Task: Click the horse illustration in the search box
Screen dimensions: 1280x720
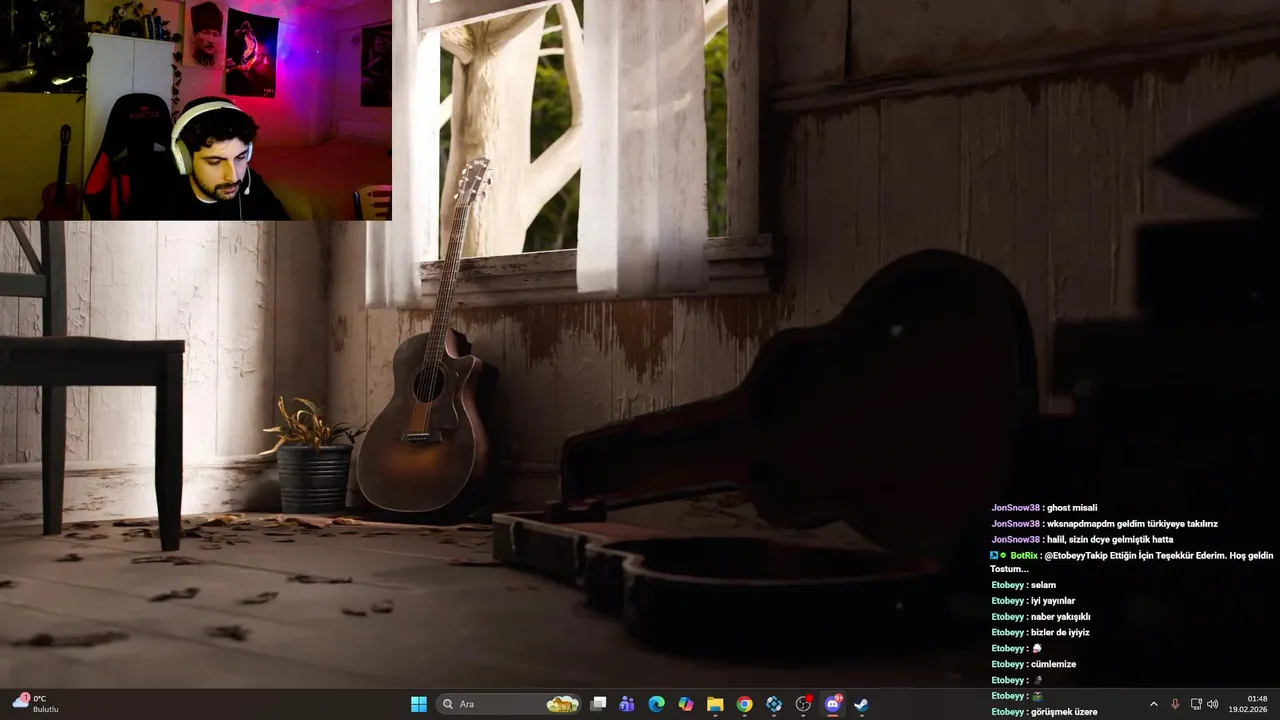Action: tap(563, 704)
